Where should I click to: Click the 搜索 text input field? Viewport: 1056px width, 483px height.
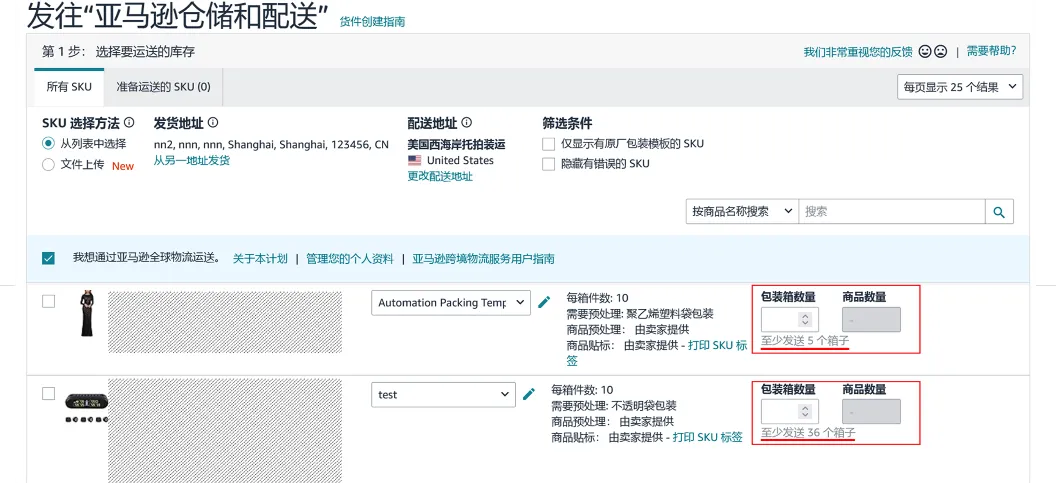892,212
